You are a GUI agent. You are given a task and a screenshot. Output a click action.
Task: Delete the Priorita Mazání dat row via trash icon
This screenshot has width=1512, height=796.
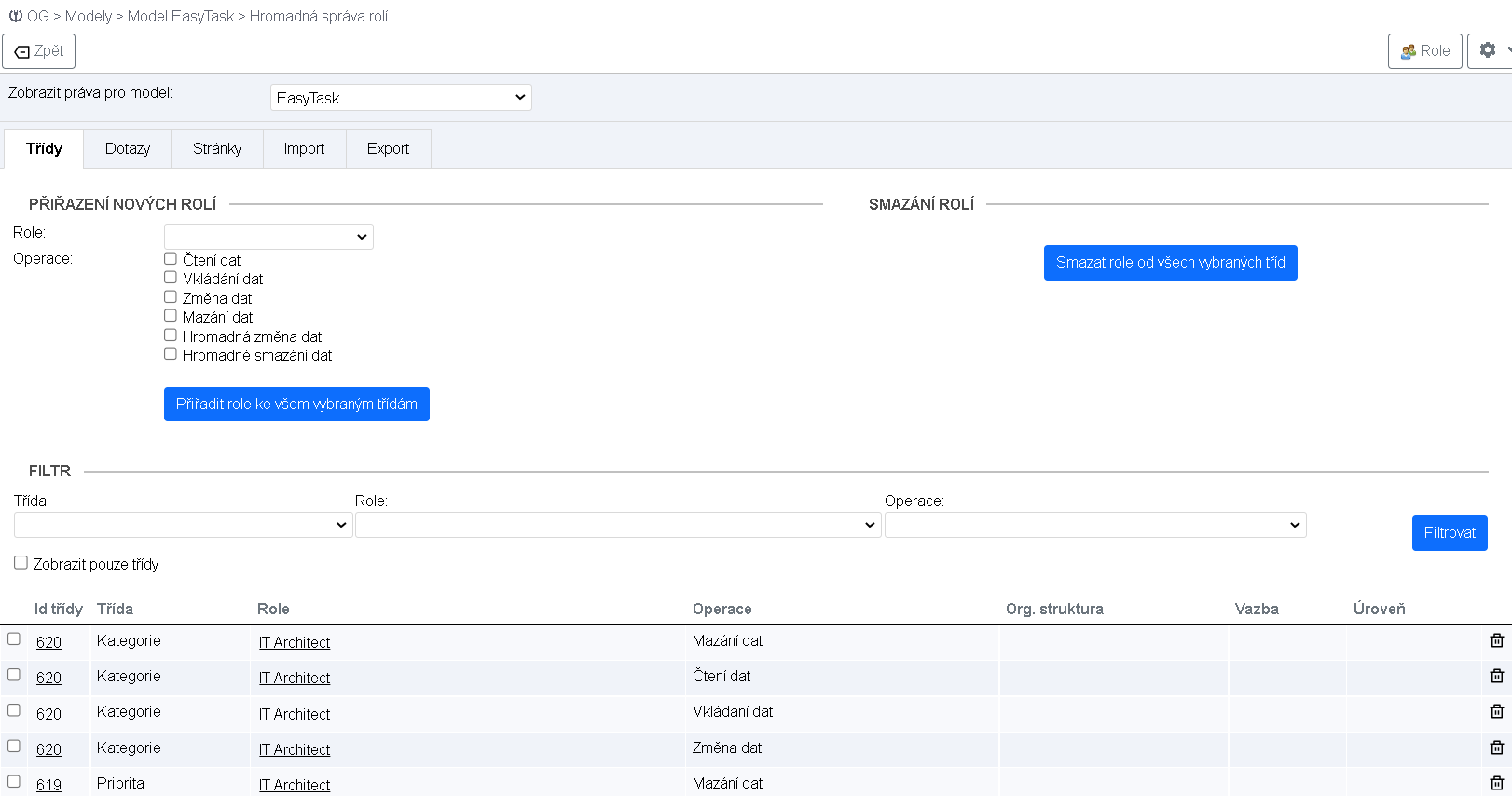1496,783
